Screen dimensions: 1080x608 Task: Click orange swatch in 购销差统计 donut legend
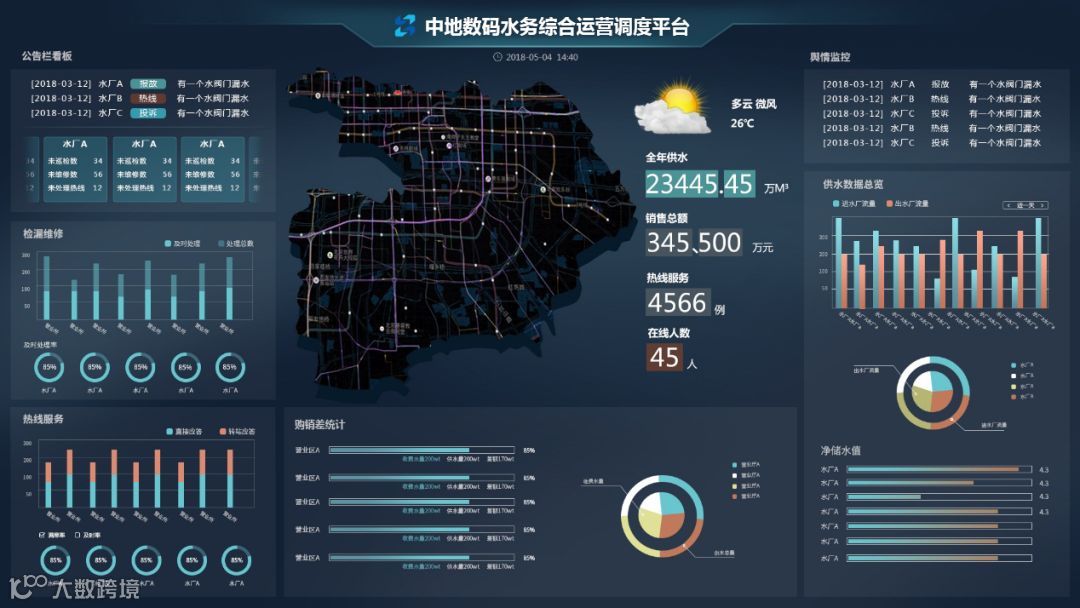(x=735, y=496)
